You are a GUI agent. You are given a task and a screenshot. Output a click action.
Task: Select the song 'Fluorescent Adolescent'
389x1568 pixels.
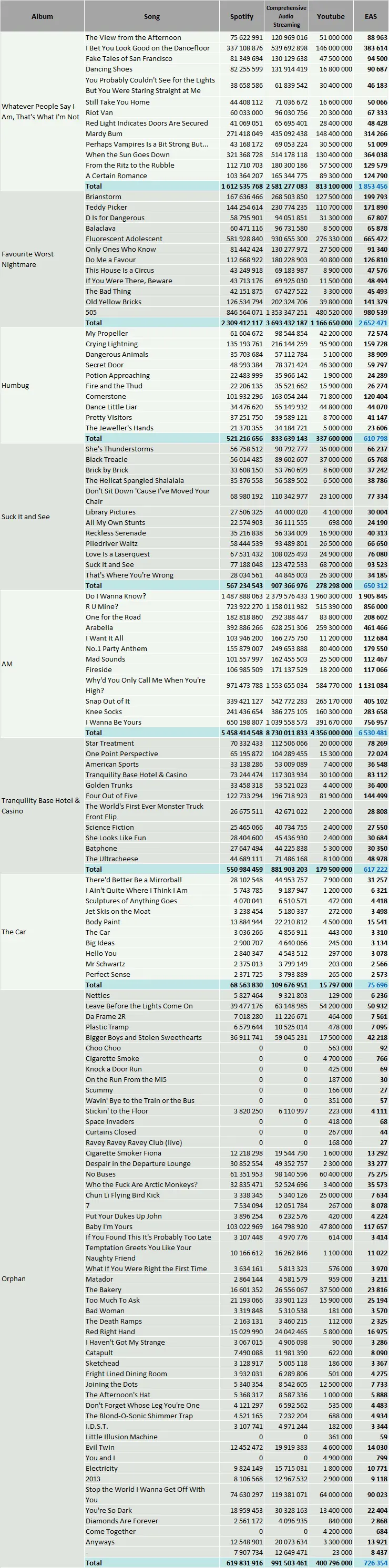tap(124, 239)
